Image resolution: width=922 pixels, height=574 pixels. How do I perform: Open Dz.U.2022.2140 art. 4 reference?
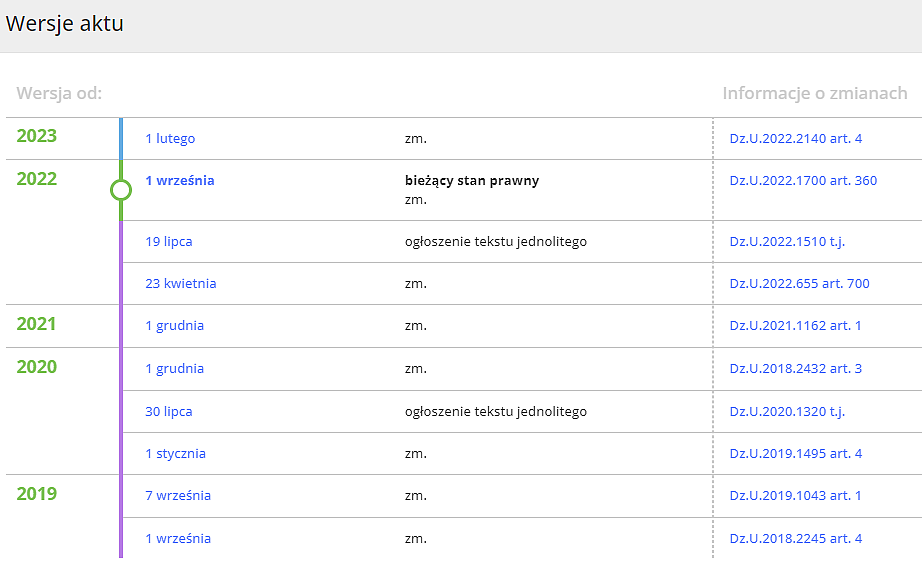[796, 139]
